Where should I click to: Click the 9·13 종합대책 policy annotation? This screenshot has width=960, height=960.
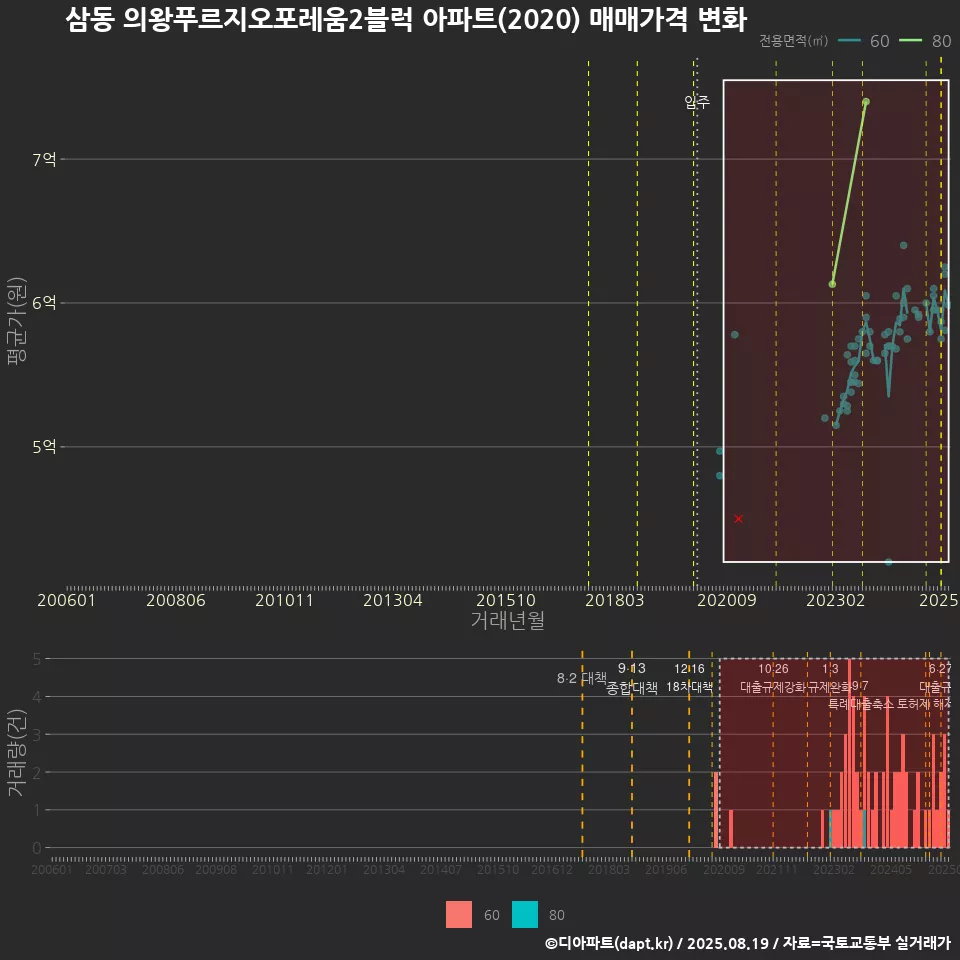click(x=632, y=678)
